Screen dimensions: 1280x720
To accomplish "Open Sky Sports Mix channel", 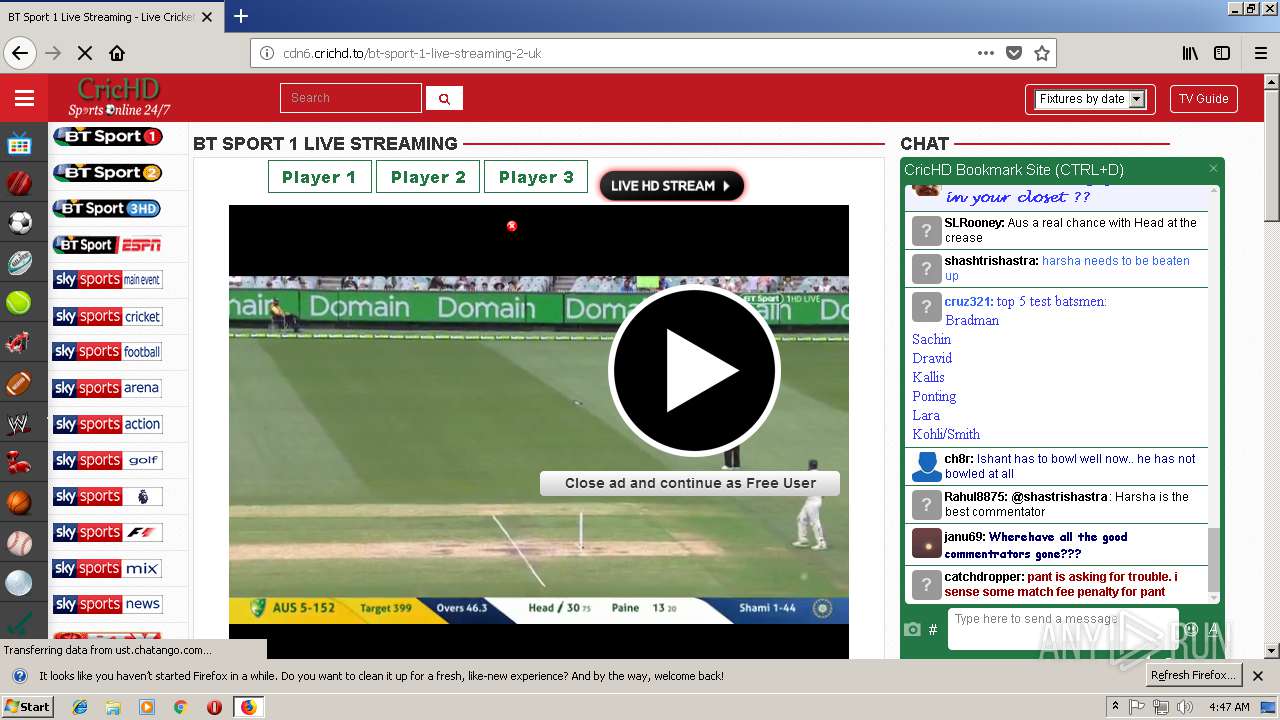I will pos(107,568).
